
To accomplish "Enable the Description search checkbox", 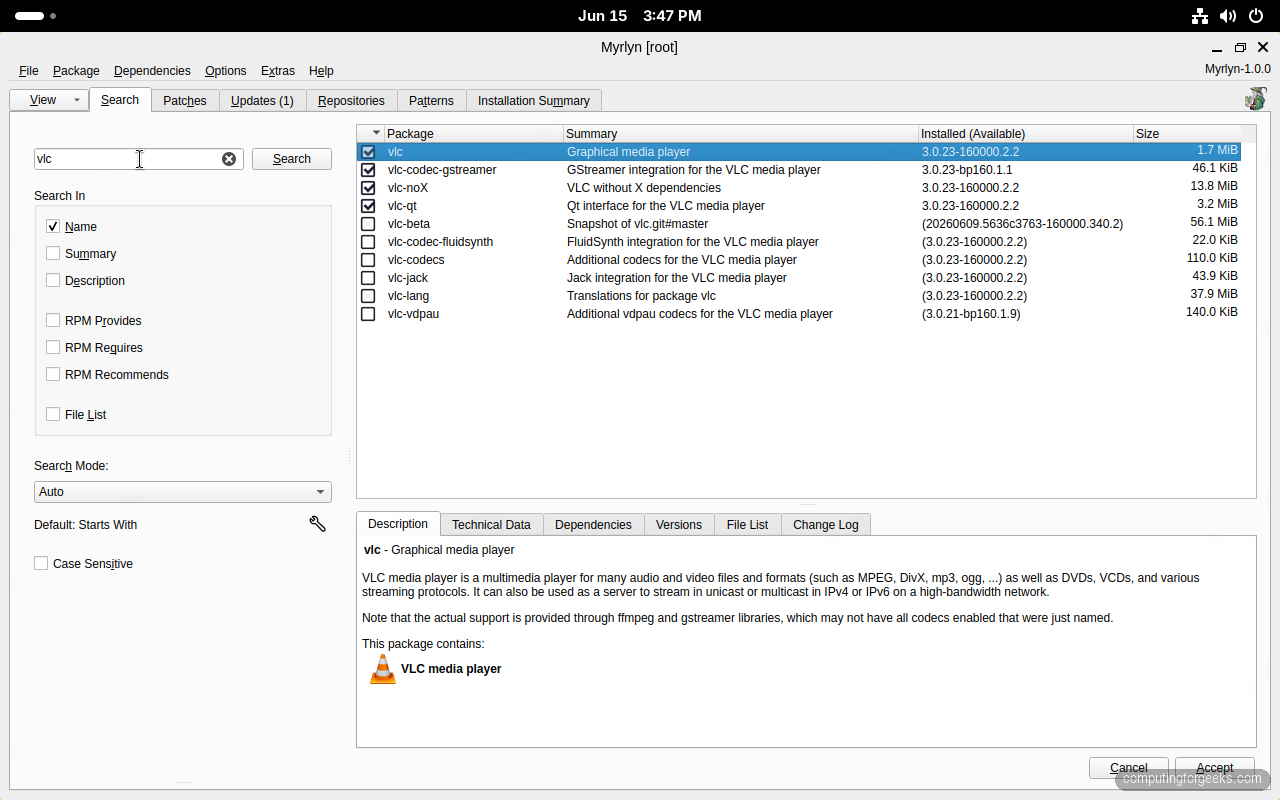I will tap(53, 281).
